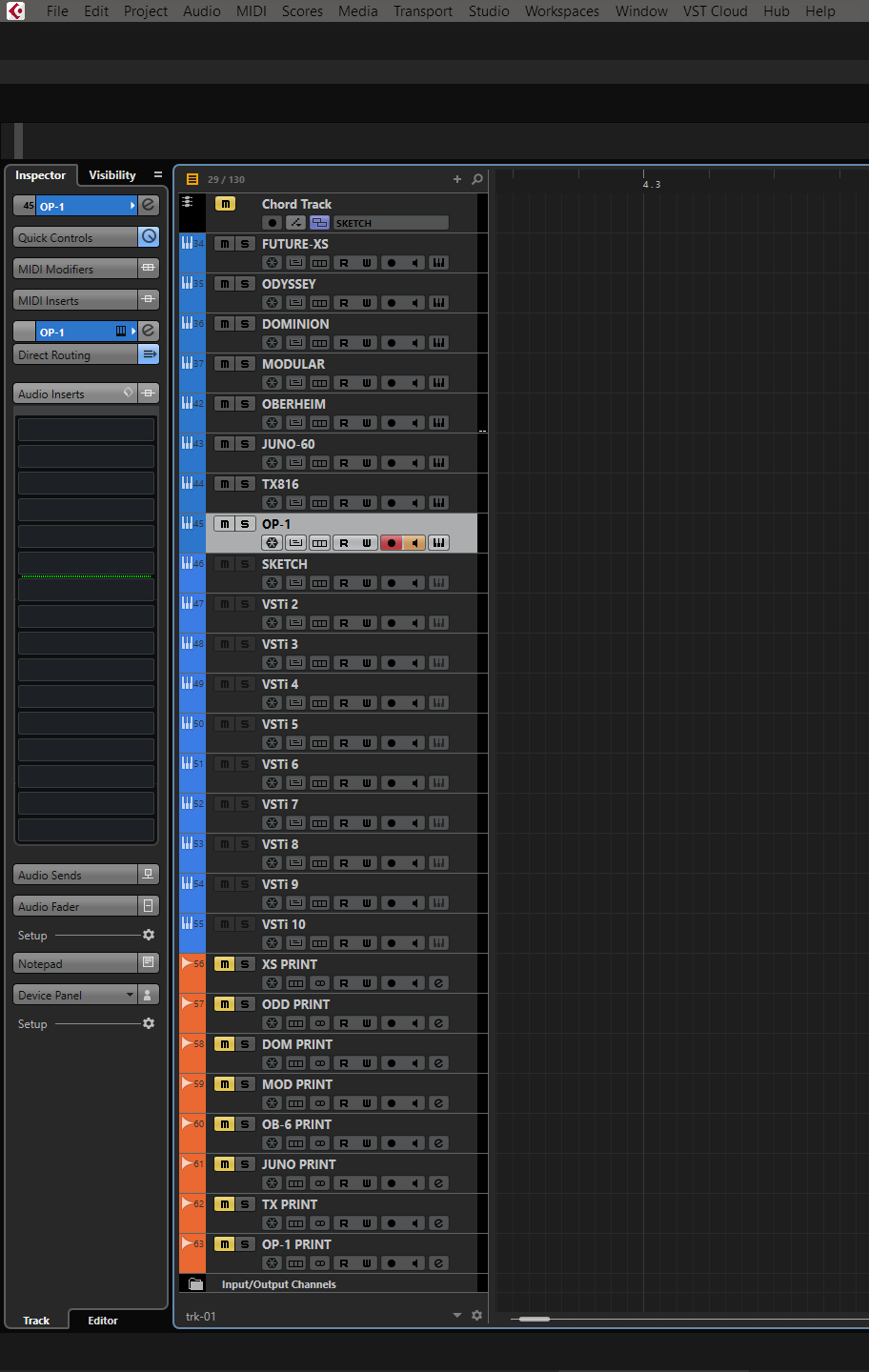Viewport: 869px width, 1372px height.
Task: Click Record Enable on OP-1 track
Action: 391,543
